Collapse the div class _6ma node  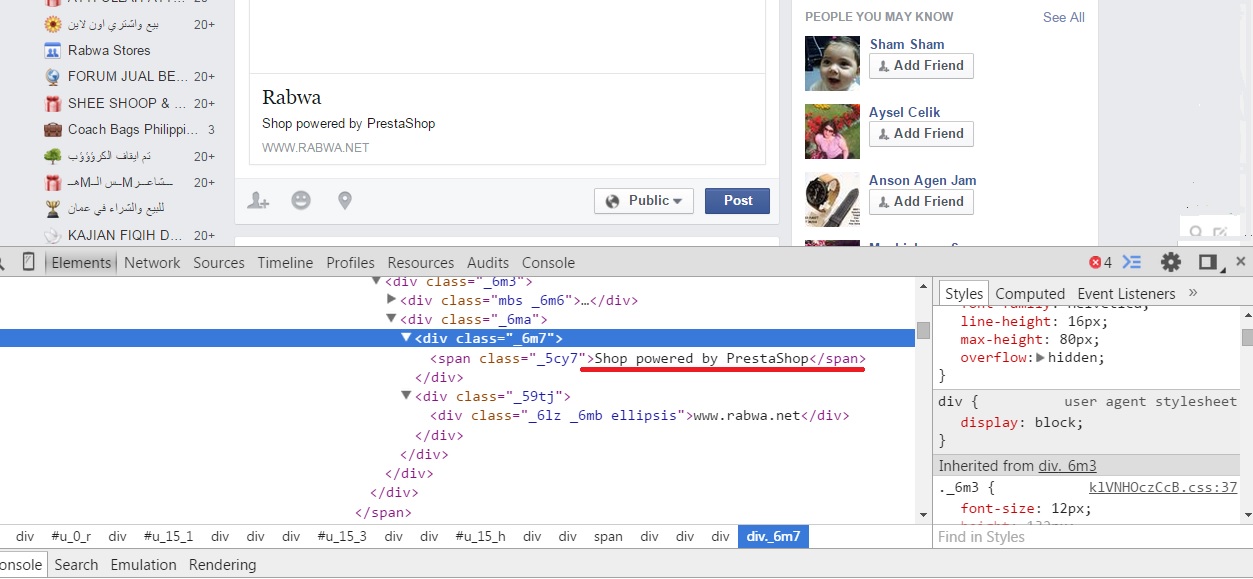pyautogui.click(x=392, y=319)
